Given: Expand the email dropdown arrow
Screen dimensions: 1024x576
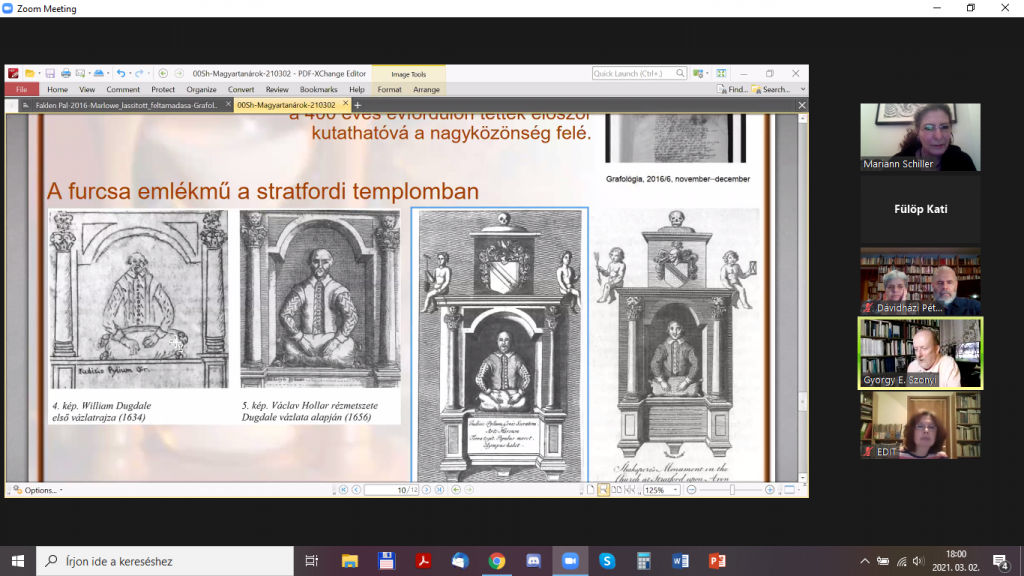Looking at the screenshot, I should pos(88,74).
